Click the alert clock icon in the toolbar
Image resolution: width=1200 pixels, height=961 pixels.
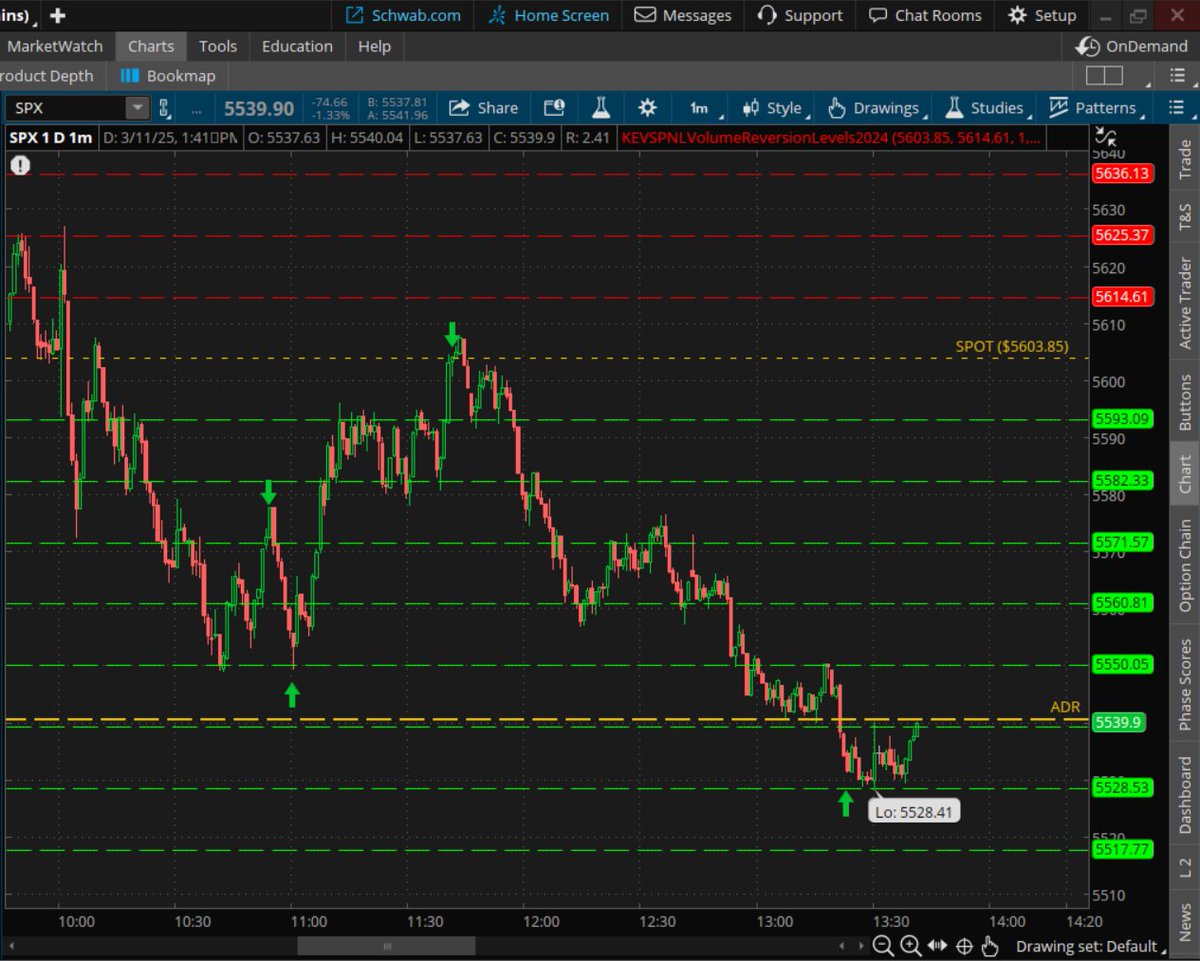click(554, 107)
